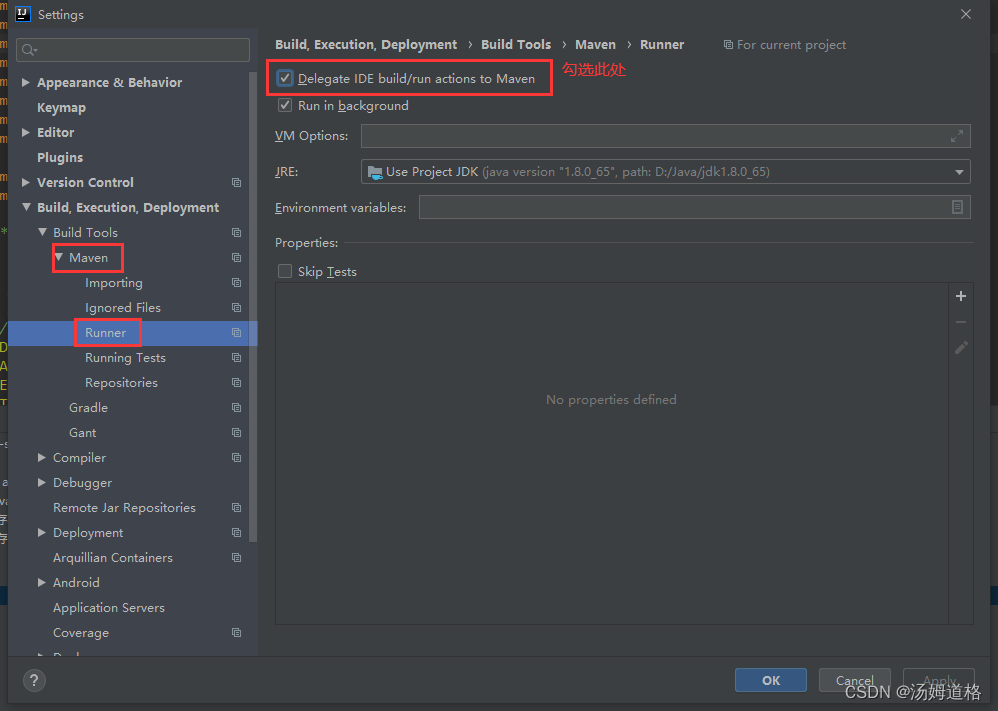998x711 pixels.
Task: Click the settings search field
Action: pyautogui.click(x=133, y=50)
